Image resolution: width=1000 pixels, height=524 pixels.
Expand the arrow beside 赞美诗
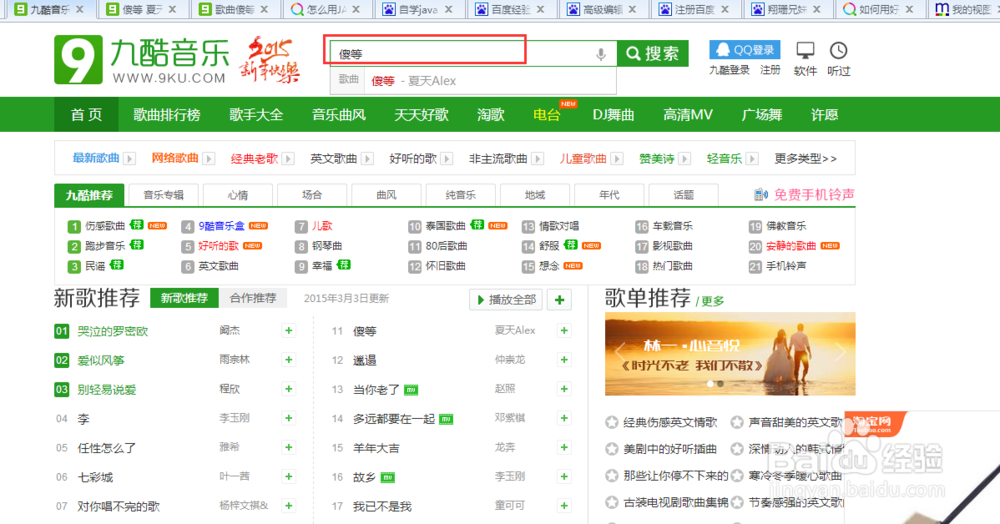pyautogui.click(x=684, y=159)
